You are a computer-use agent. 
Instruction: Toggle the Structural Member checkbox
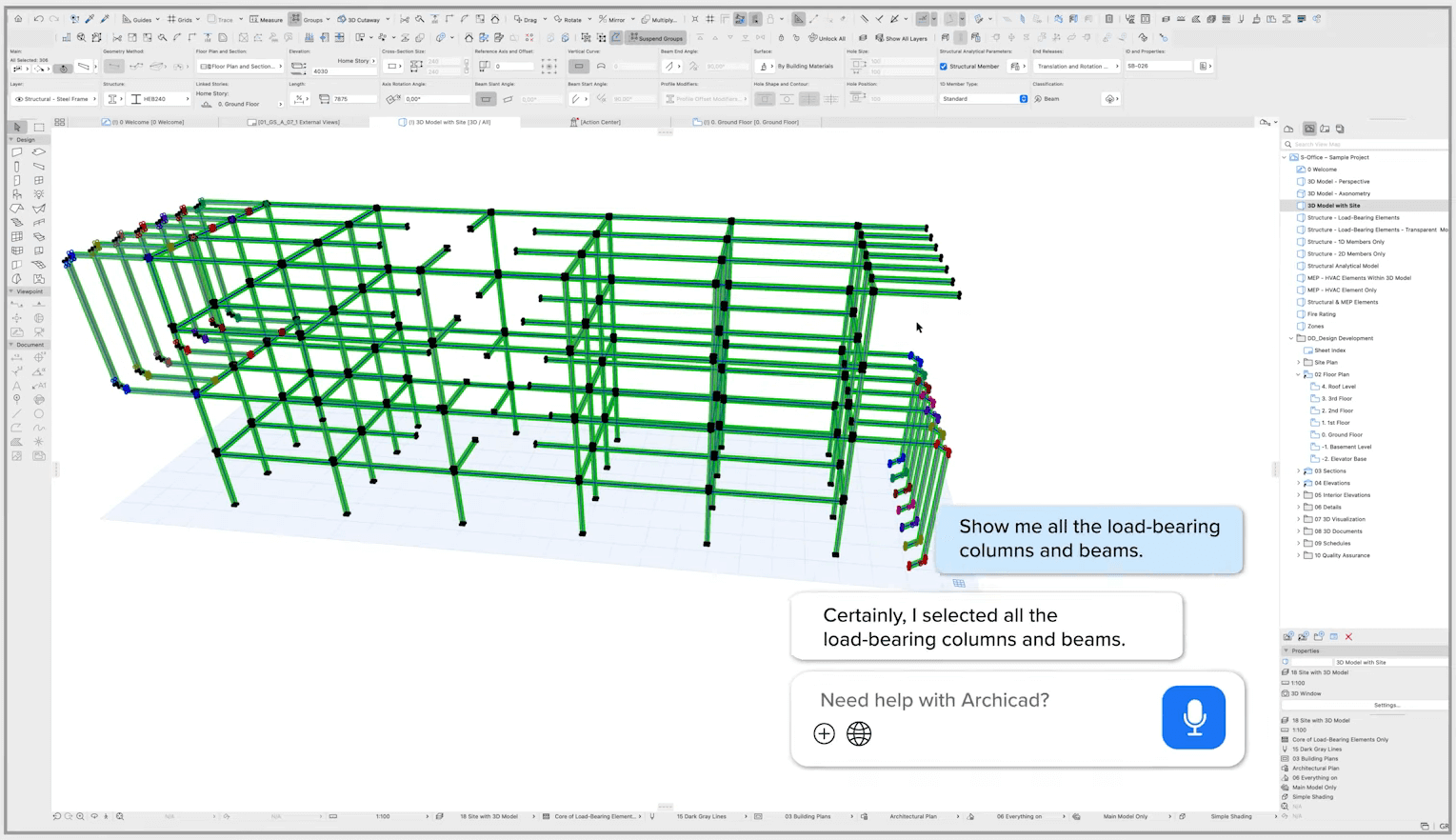944,67
